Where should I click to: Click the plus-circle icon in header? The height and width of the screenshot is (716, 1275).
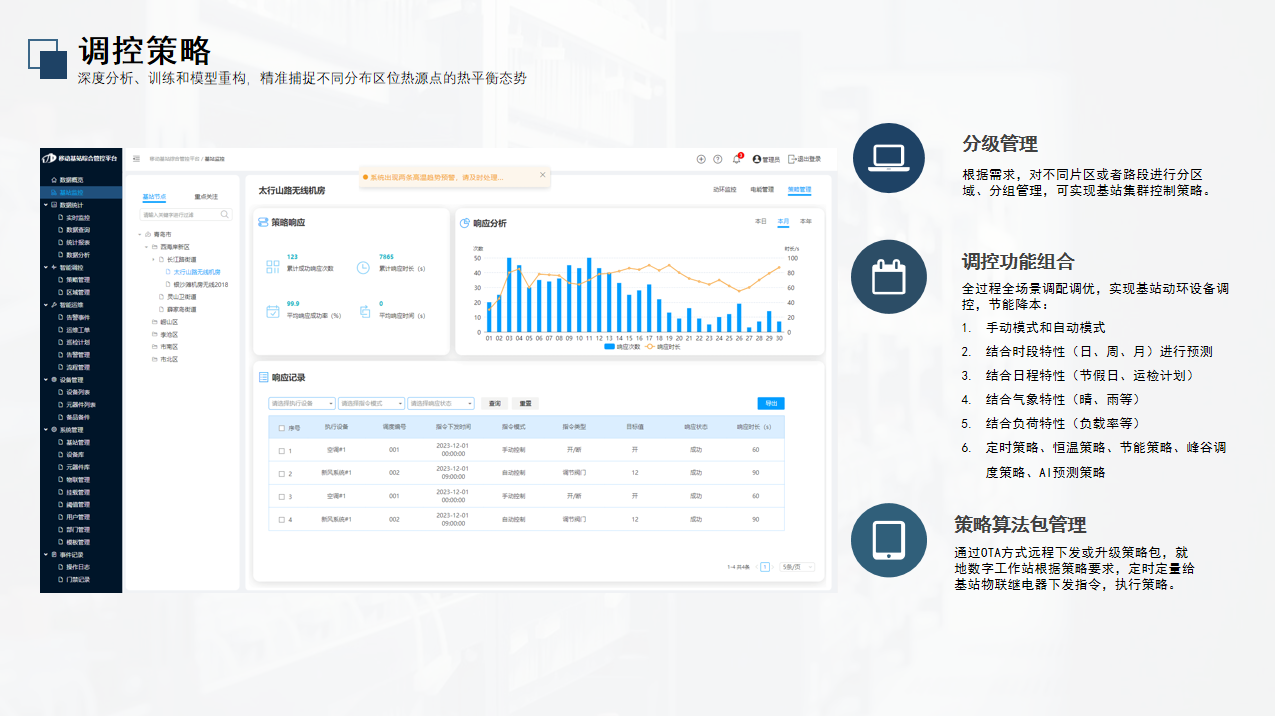point(701,159)
